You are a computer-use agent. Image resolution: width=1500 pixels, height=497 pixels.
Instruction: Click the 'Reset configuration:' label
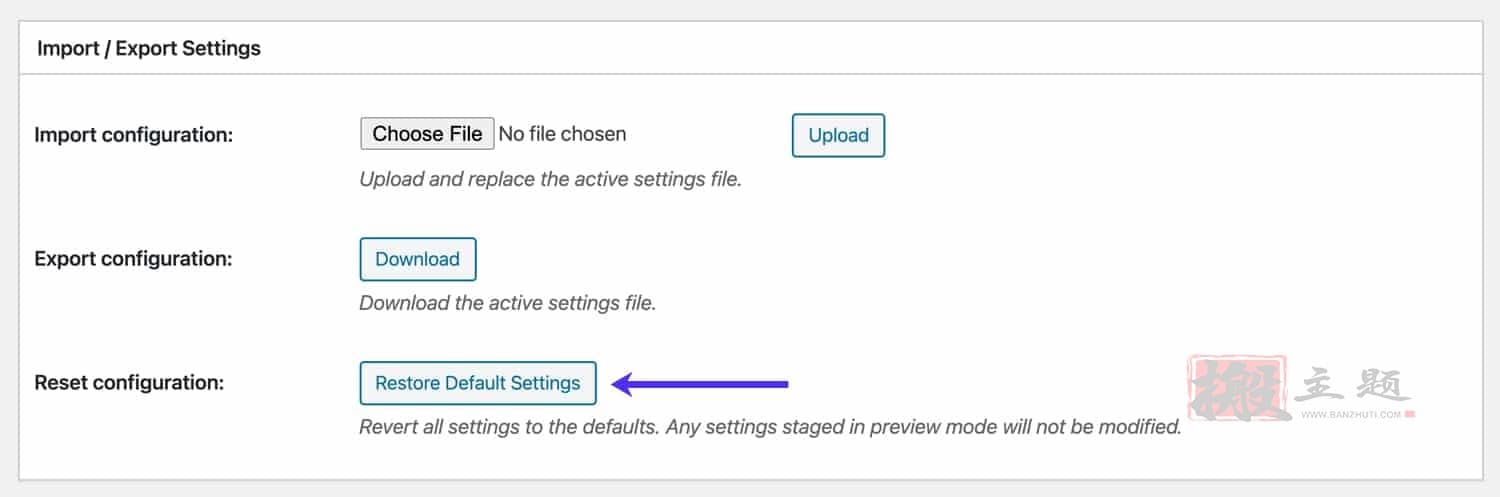click(129, 382)
